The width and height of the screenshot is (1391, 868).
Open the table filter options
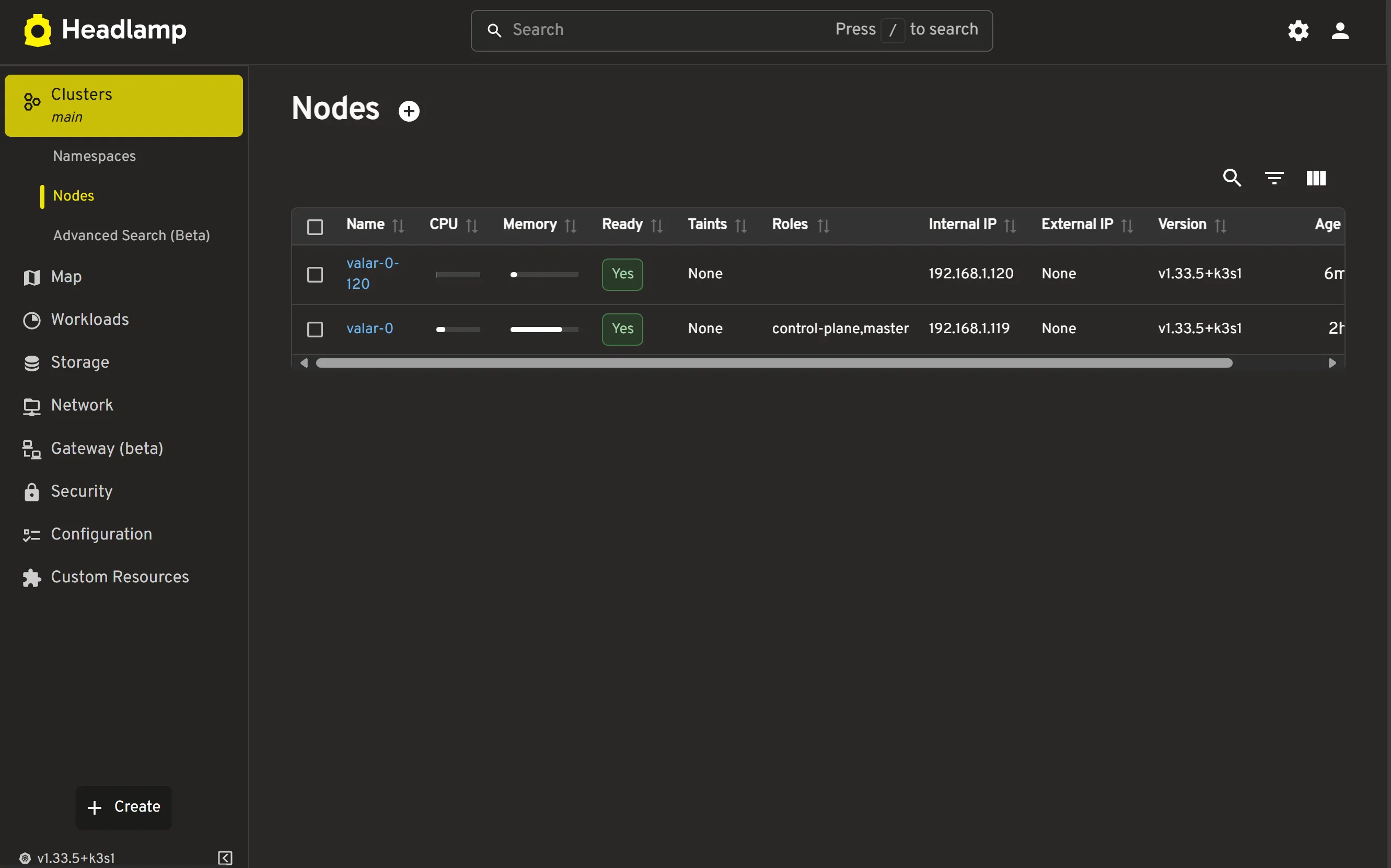point(1273,178)
